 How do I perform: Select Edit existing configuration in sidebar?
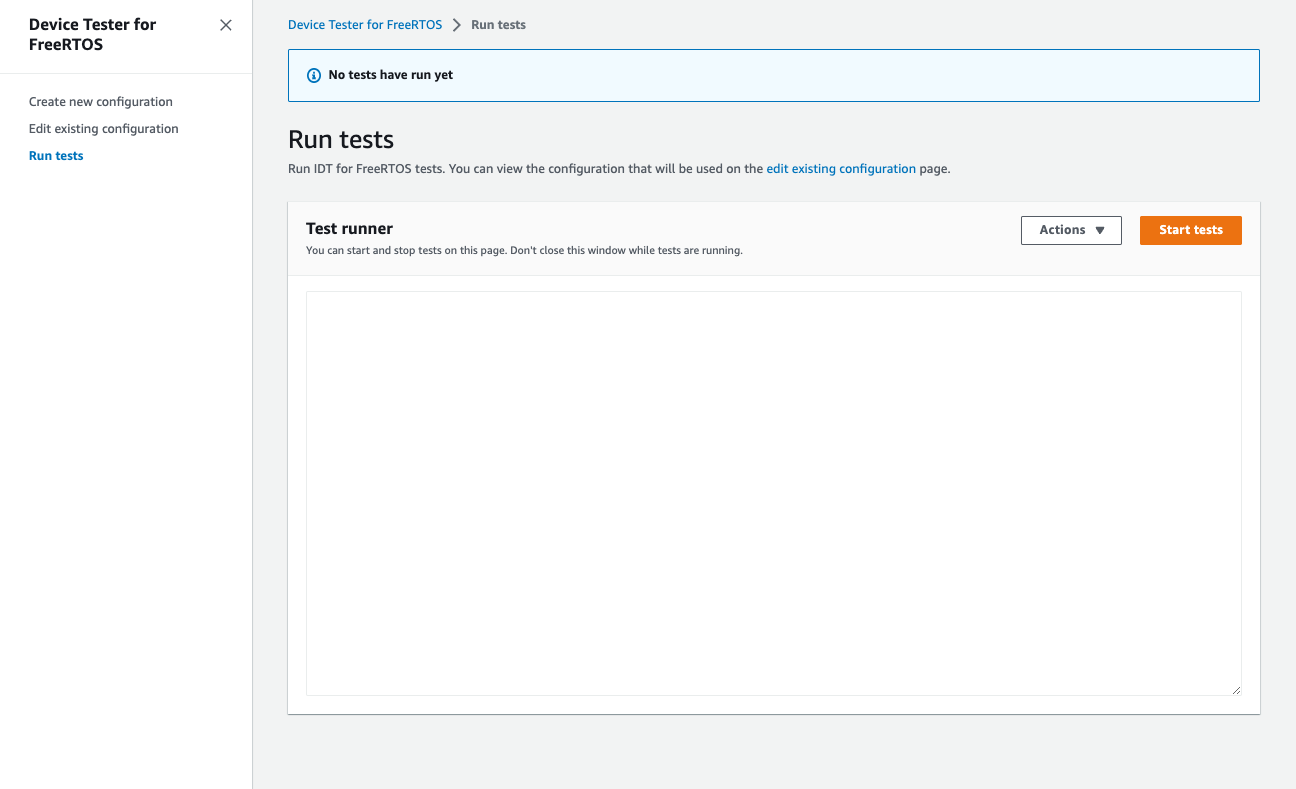point(103,128)
